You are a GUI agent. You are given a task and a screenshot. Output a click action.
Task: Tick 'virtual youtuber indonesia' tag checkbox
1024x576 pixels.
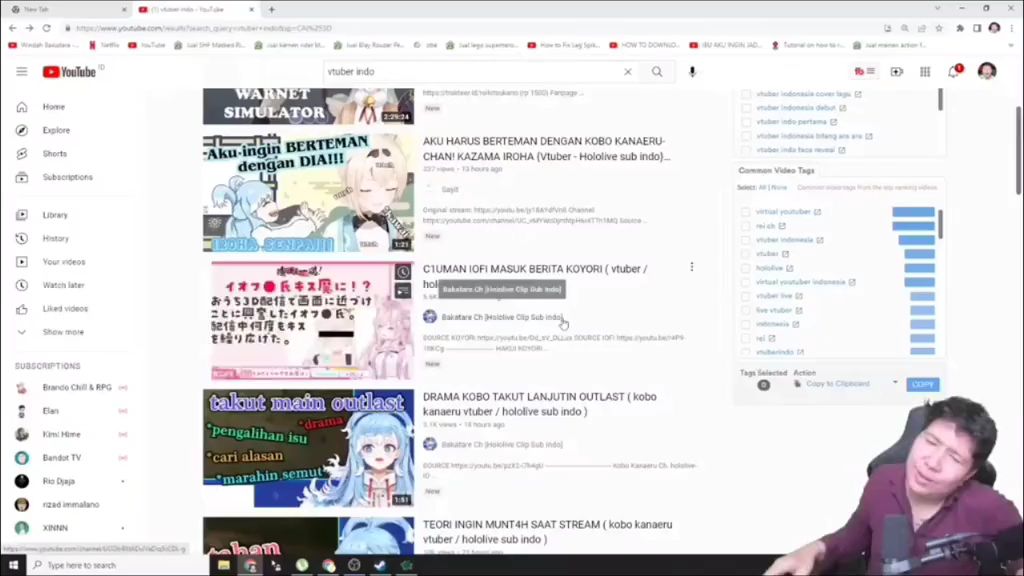[x=745, y=282]
